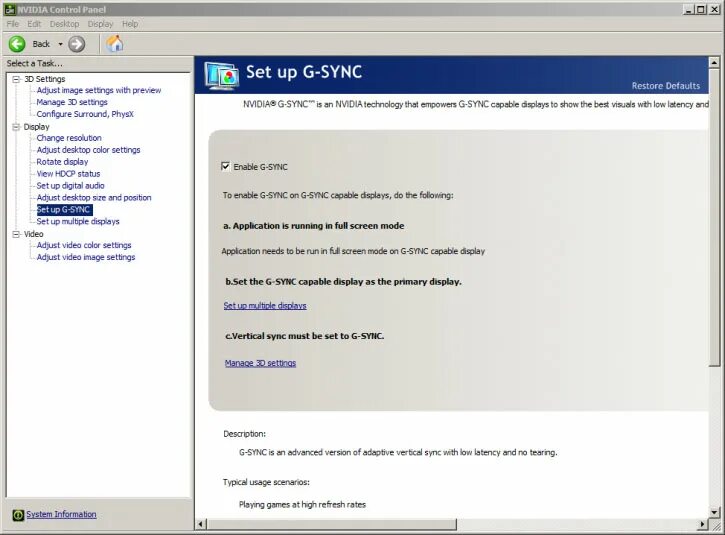Click the green Back arrow icon

point(17,44)
